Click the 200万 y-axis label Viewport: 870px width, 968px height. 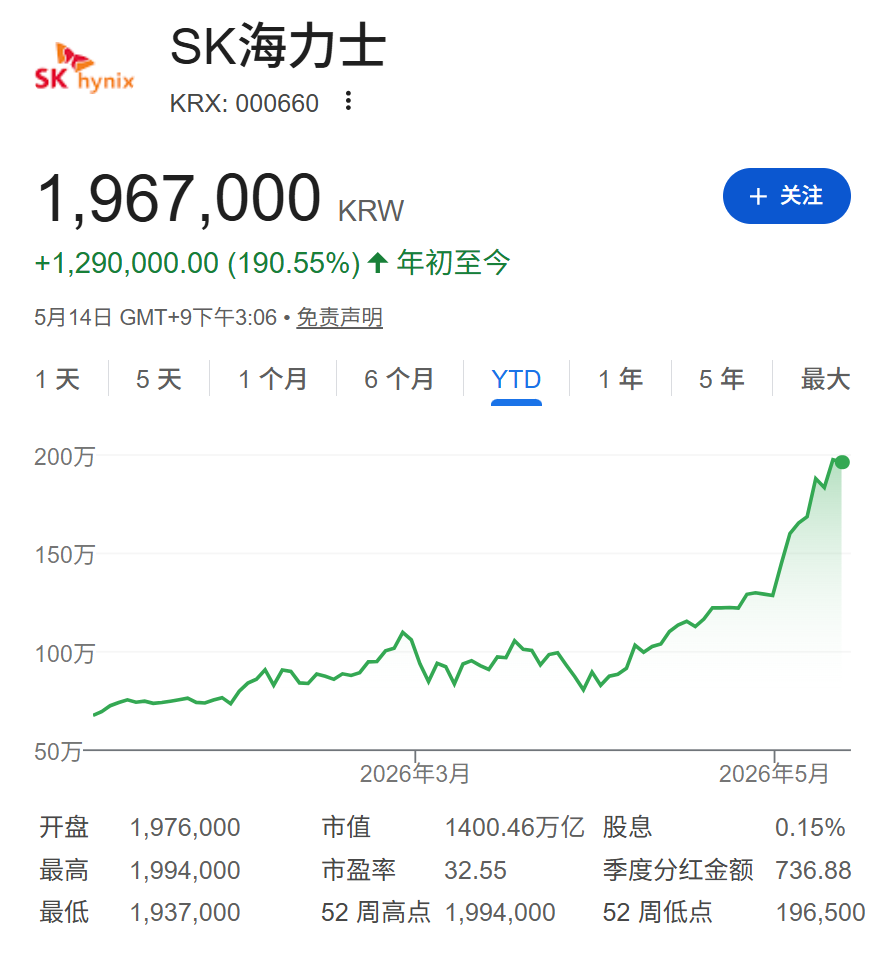coord(65,457)
